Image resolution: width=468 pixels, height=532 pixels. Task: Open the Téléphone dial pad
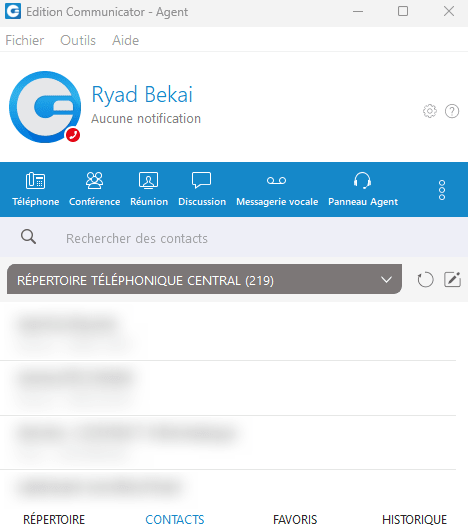point(35,189)
